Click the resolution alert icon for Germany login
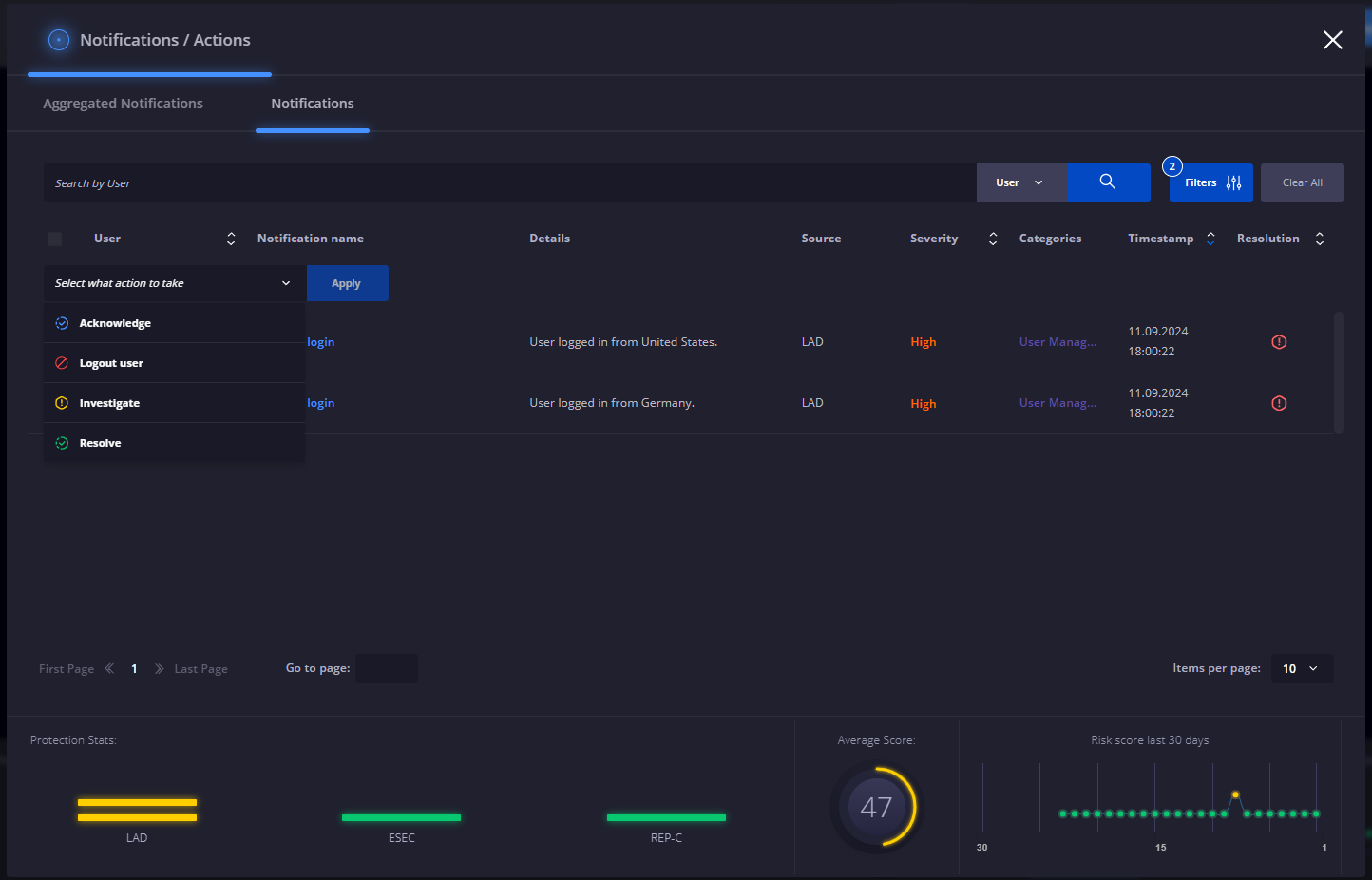The image size is (1372, 880). pos(1279,403)
